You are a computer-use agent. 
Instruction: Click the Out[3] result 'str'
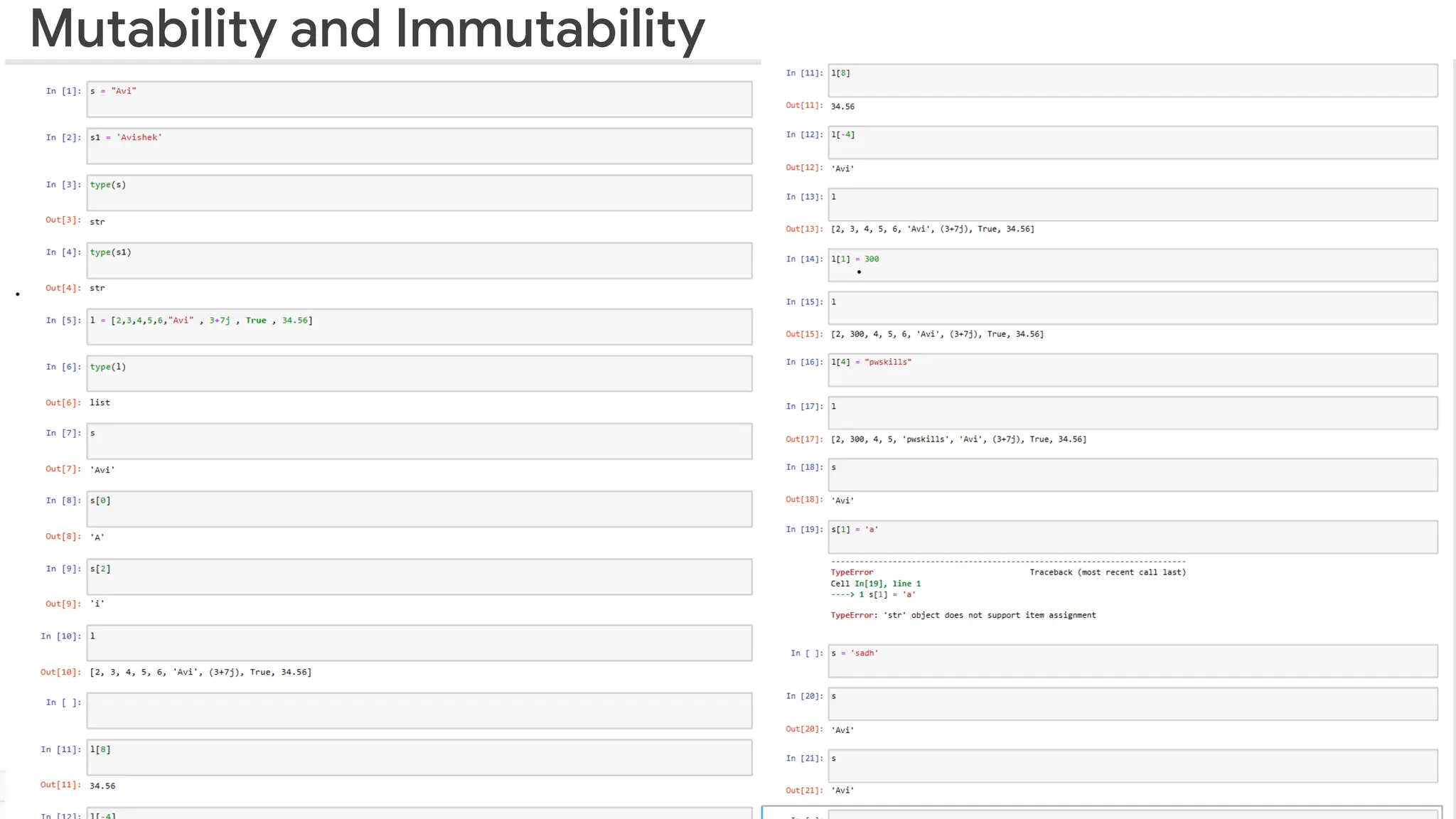[97, 222]
